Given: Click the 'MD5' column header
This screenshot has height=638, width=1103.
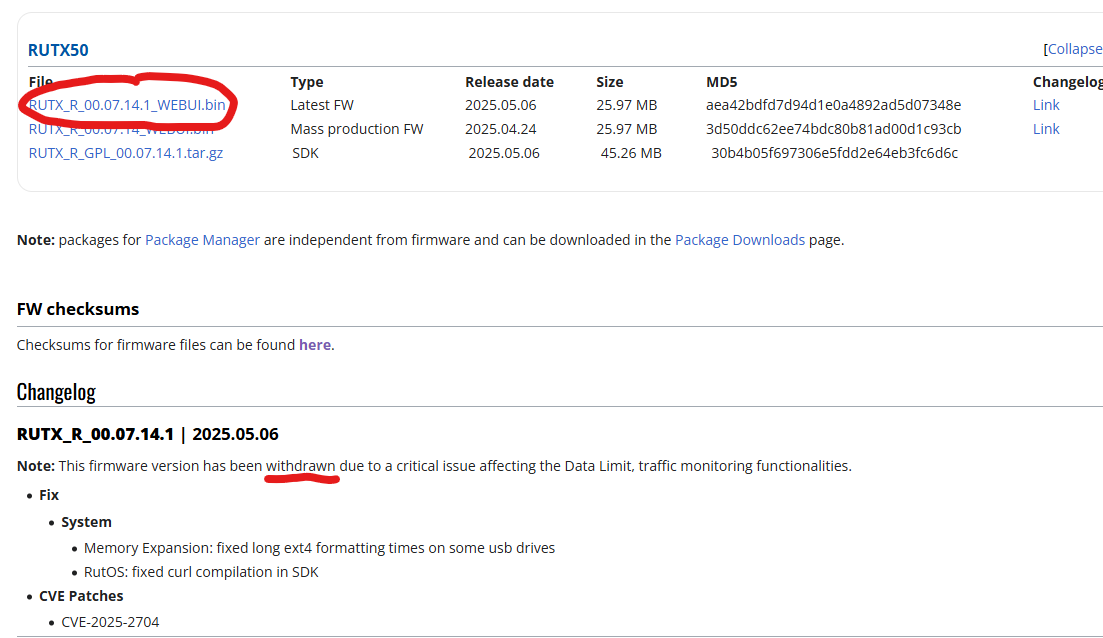Looking at the screenshot, I should (x=722, y=82).
